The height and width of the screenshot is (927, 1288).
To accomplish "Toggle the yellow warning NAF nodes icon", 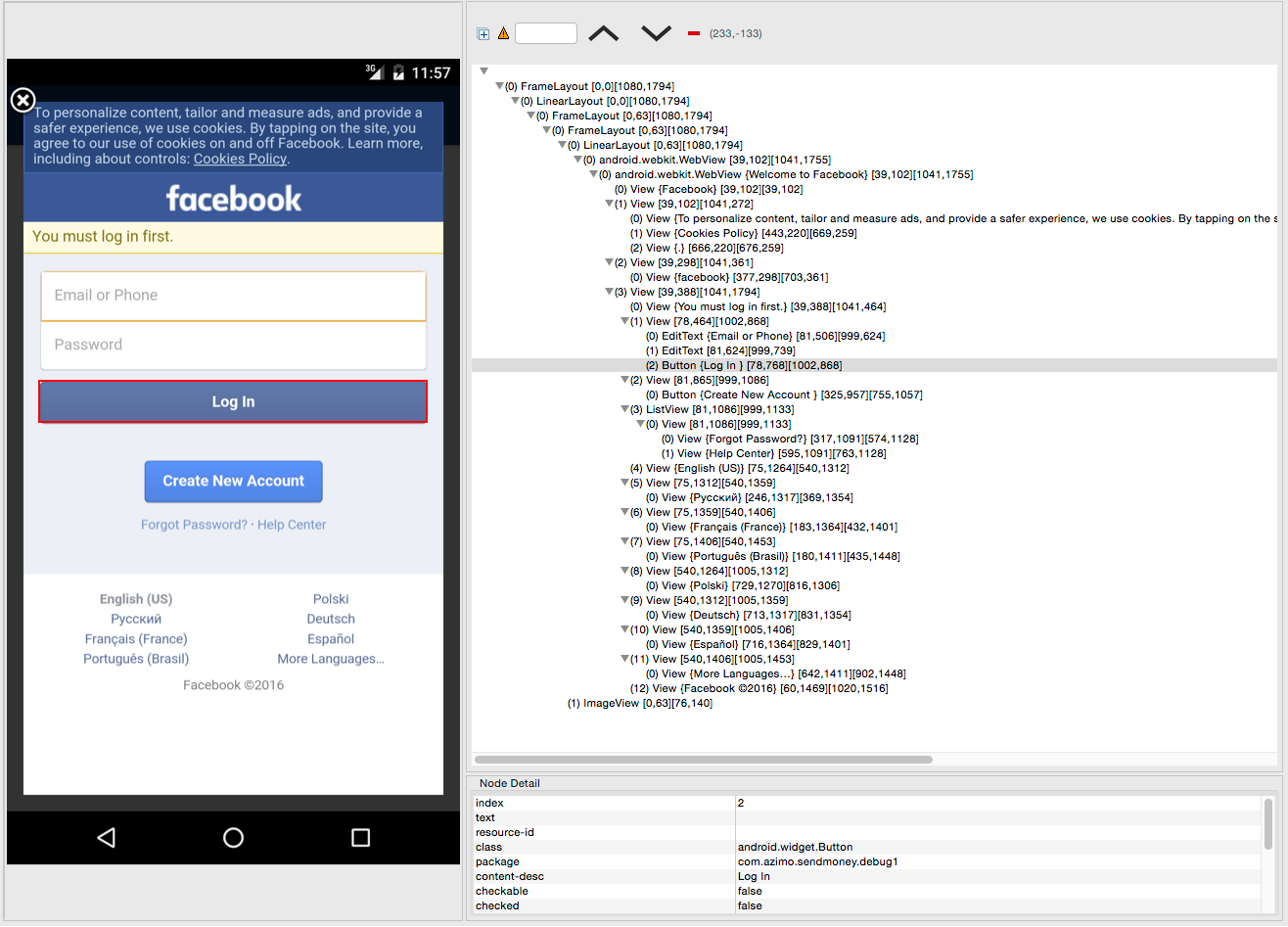I will point(503,33).
